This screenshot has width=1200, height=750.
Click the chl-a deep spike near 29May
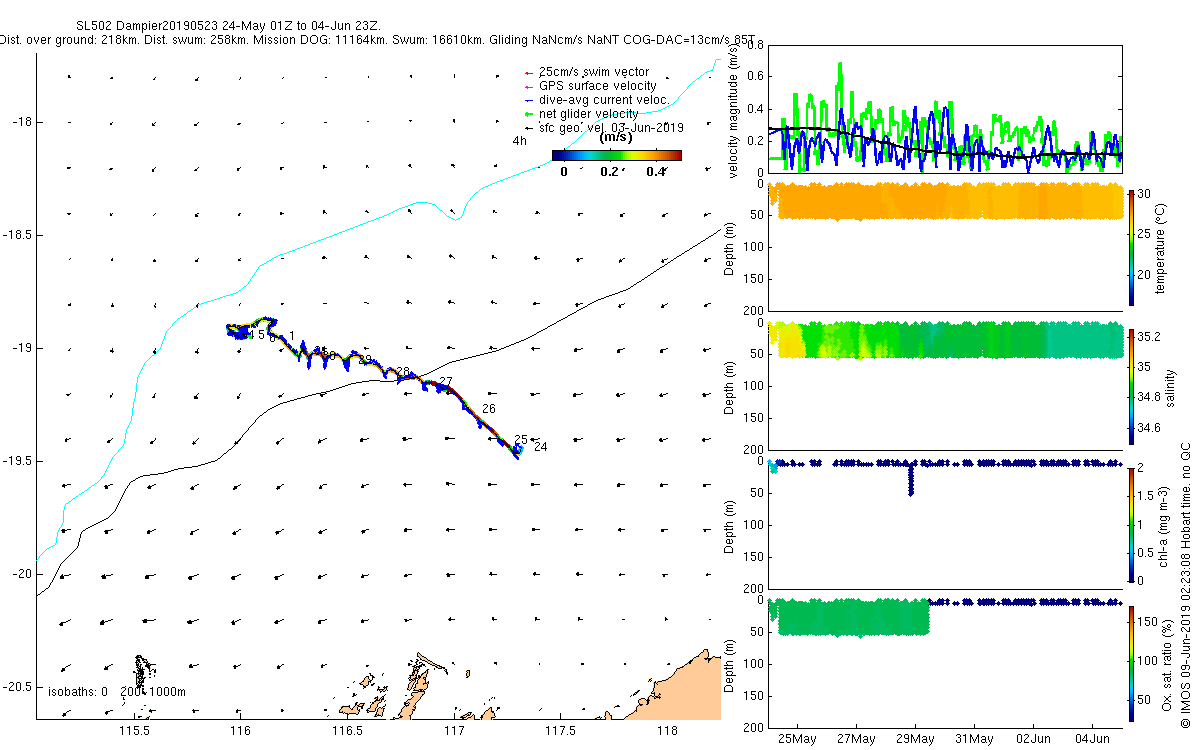911,479
